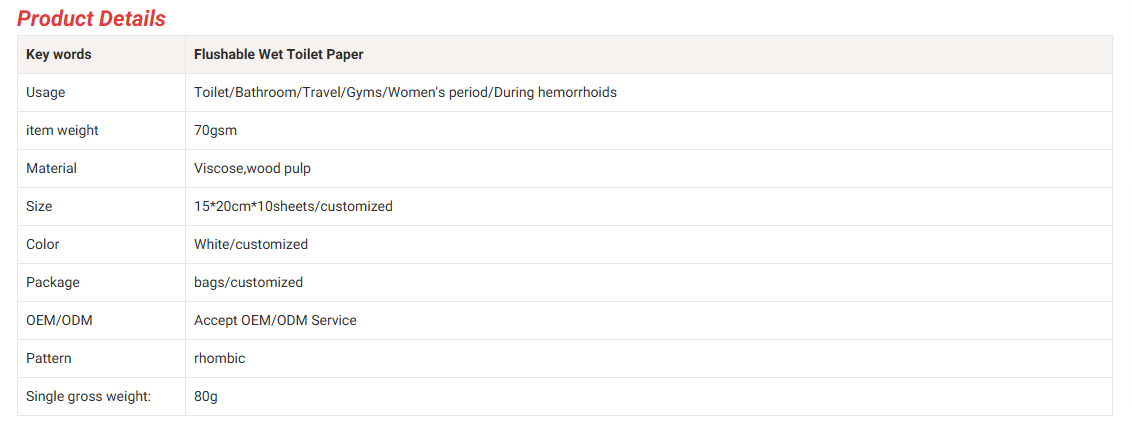Select the Key words header cell
This screenshot has height=434, width=1133.
pyautogui.click(x=58, y=55)
